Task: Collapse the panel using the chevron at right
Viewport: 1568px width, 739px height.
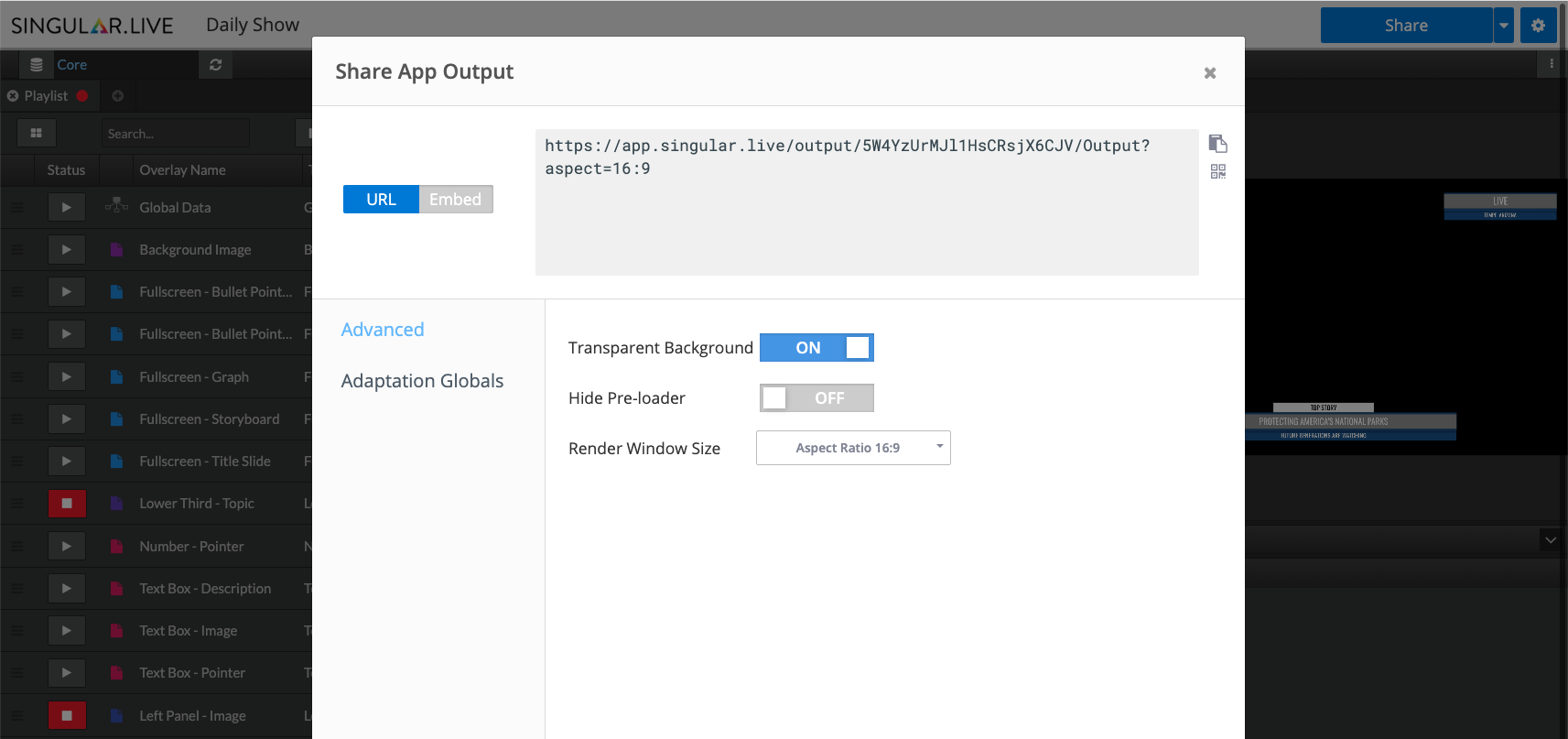Action: tap(1551, 540)
